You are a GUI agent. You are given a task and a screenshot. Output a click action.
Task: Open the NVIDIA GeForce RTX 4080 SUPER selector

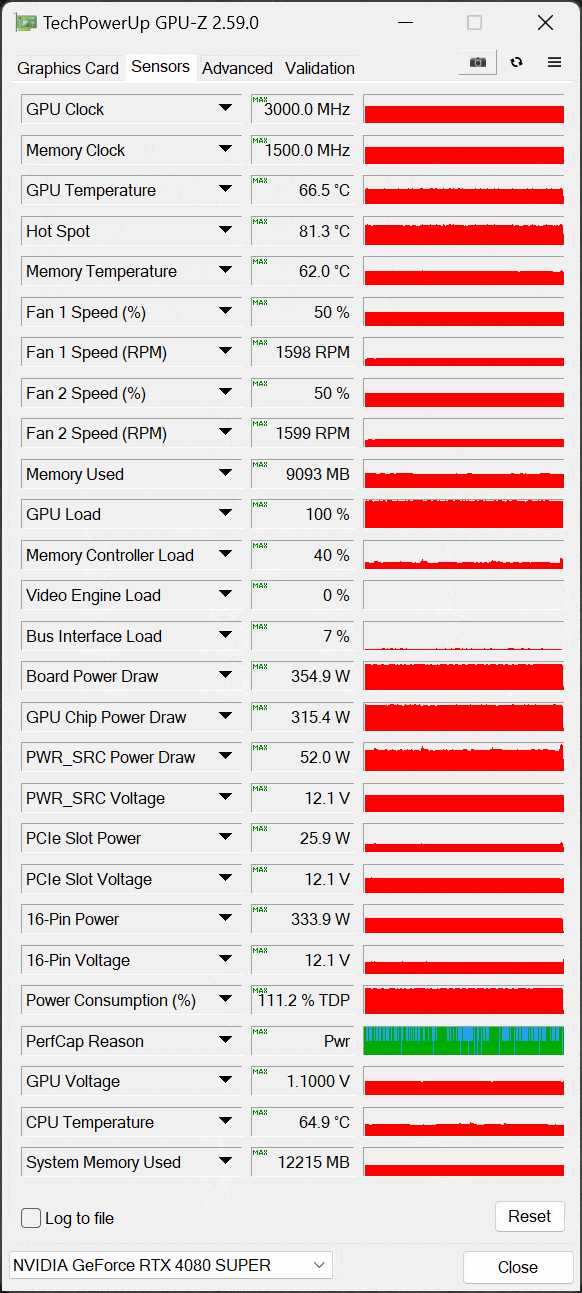[x=170, y=1265]
